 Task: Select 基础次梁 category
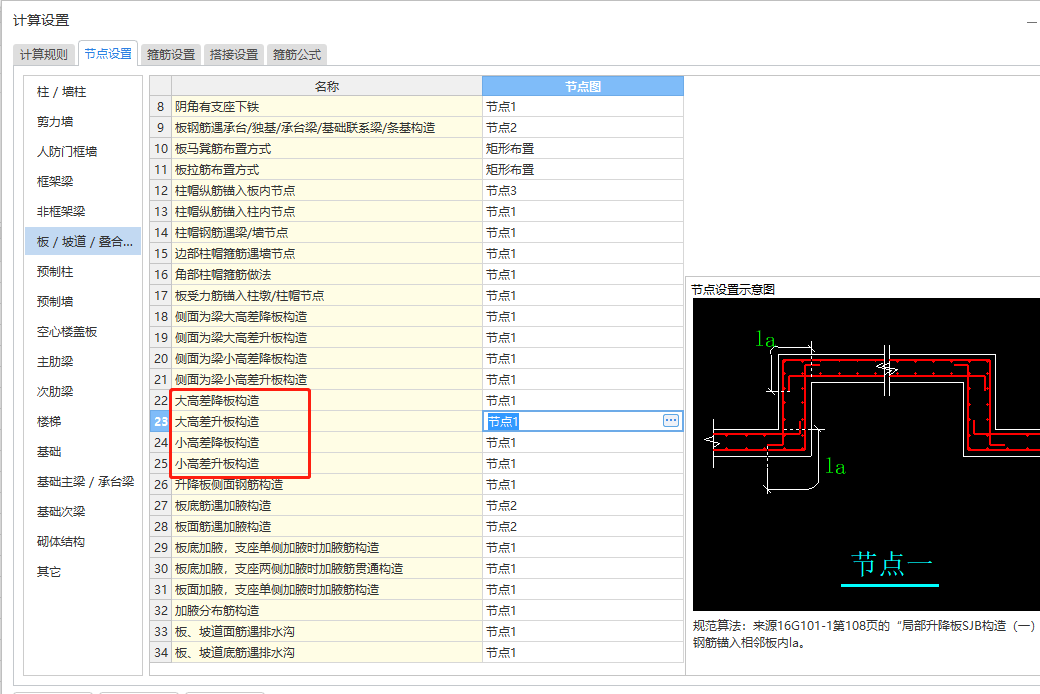(83, 512)
